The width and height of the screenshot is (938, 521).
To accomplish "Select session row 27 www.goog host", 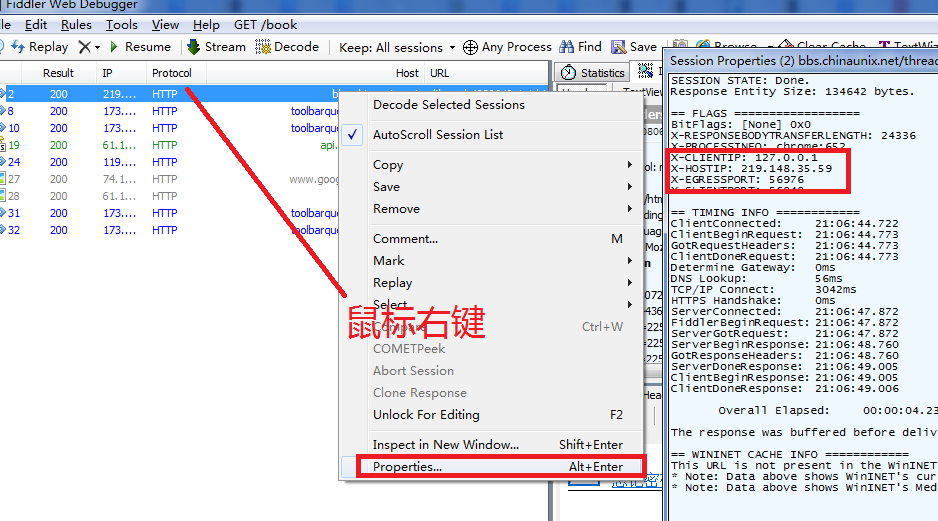I will point(169,179).
